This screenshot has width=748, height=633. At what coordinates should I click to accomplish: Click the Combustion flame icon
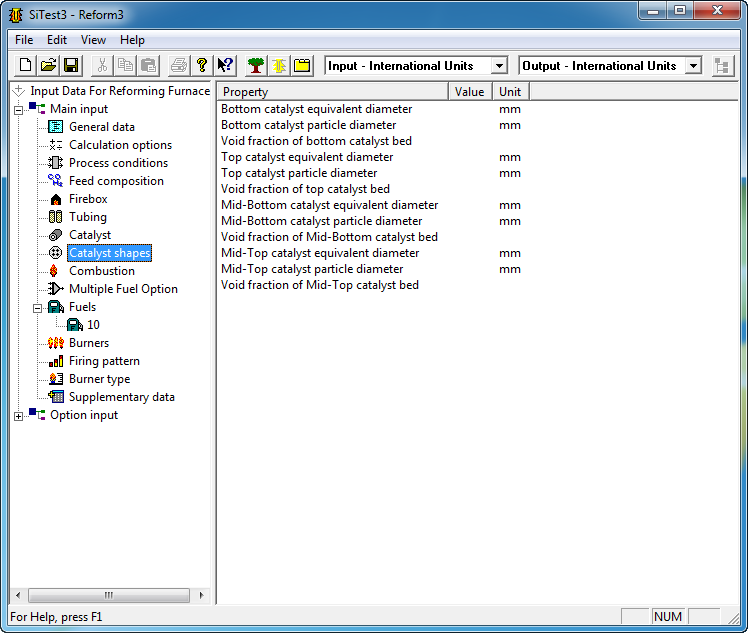coord(54,271)
